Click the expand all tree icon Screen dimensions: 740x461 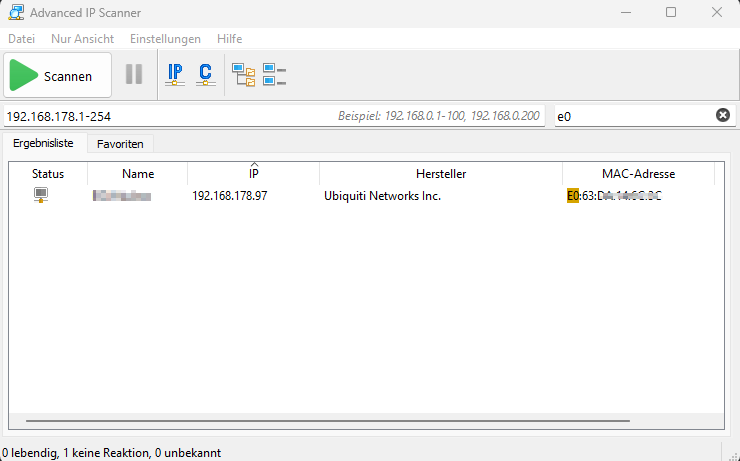tap(244, 75)
